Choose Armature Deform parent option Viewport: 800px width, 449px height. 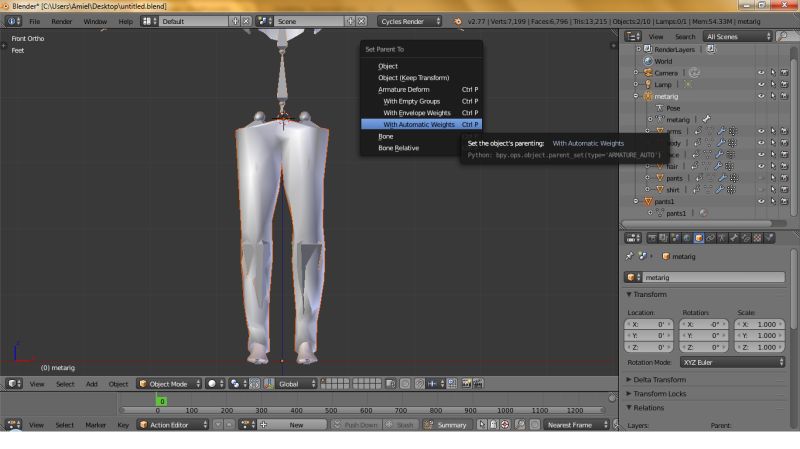point(421,89)
